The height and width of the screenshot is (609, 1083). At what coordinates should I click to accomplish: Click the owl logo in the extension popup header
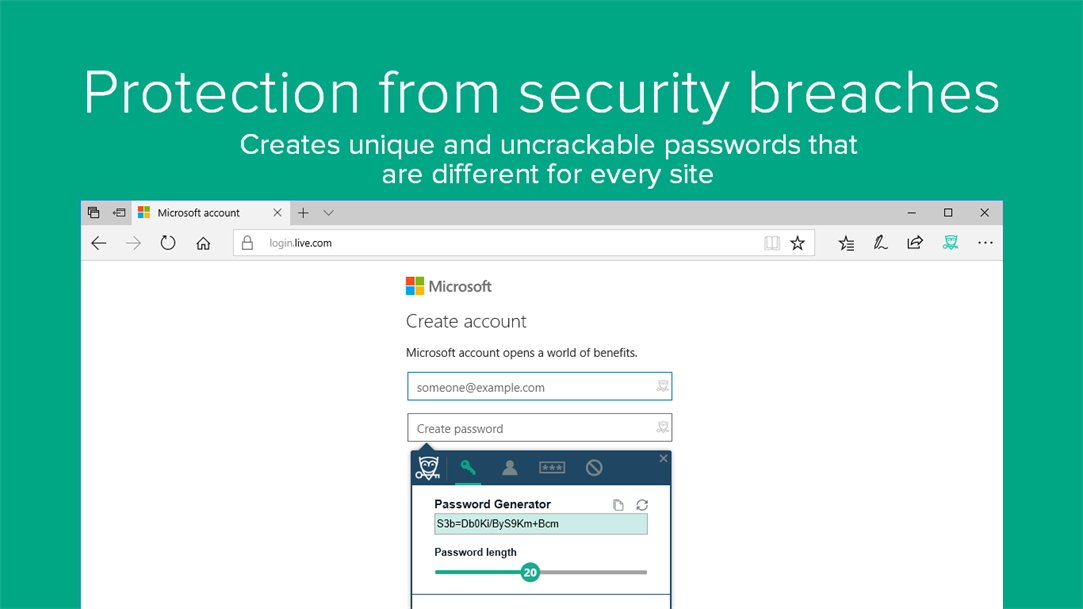[x=429, y=467]
